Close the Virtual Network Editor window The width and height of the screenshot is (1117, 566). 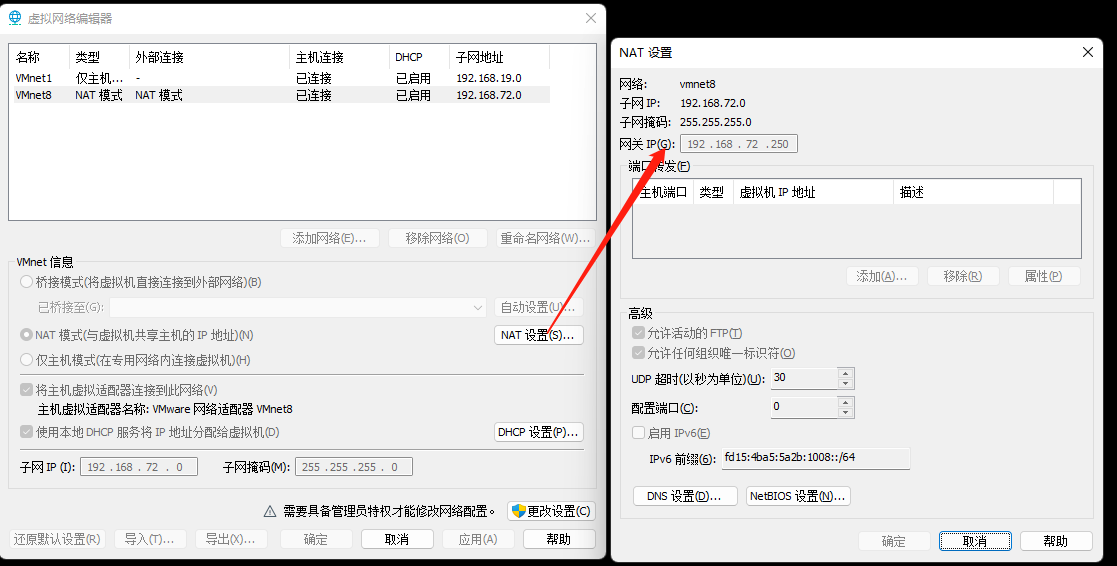tap(591, 18)
